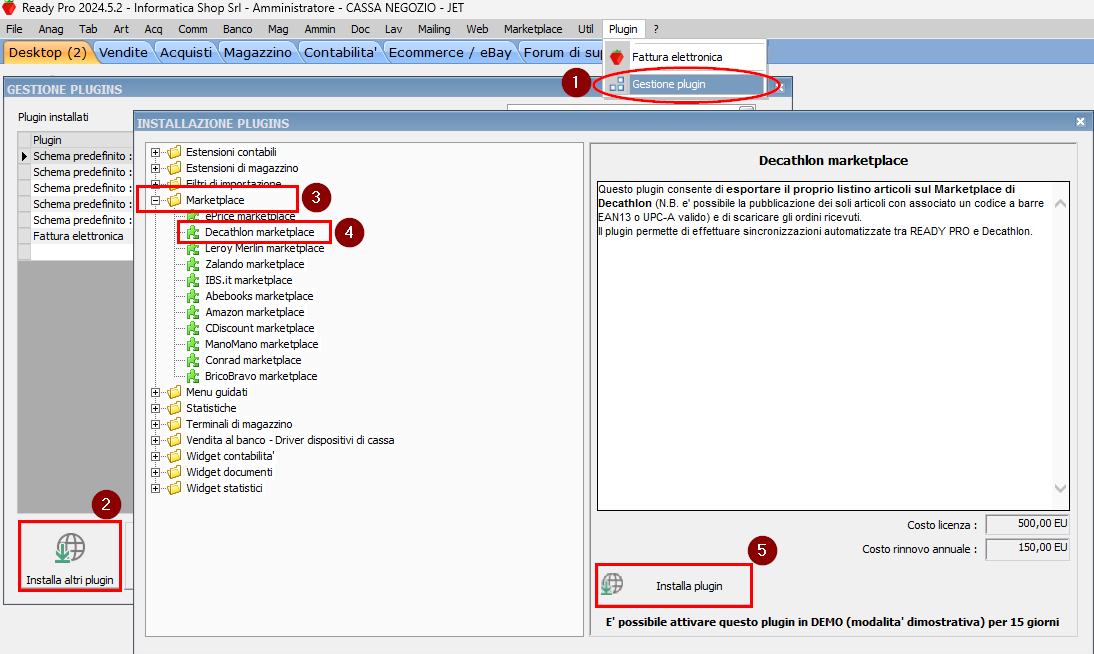
Task: Click the Widget statistici folder icon
Action: [x=174, y=489]
